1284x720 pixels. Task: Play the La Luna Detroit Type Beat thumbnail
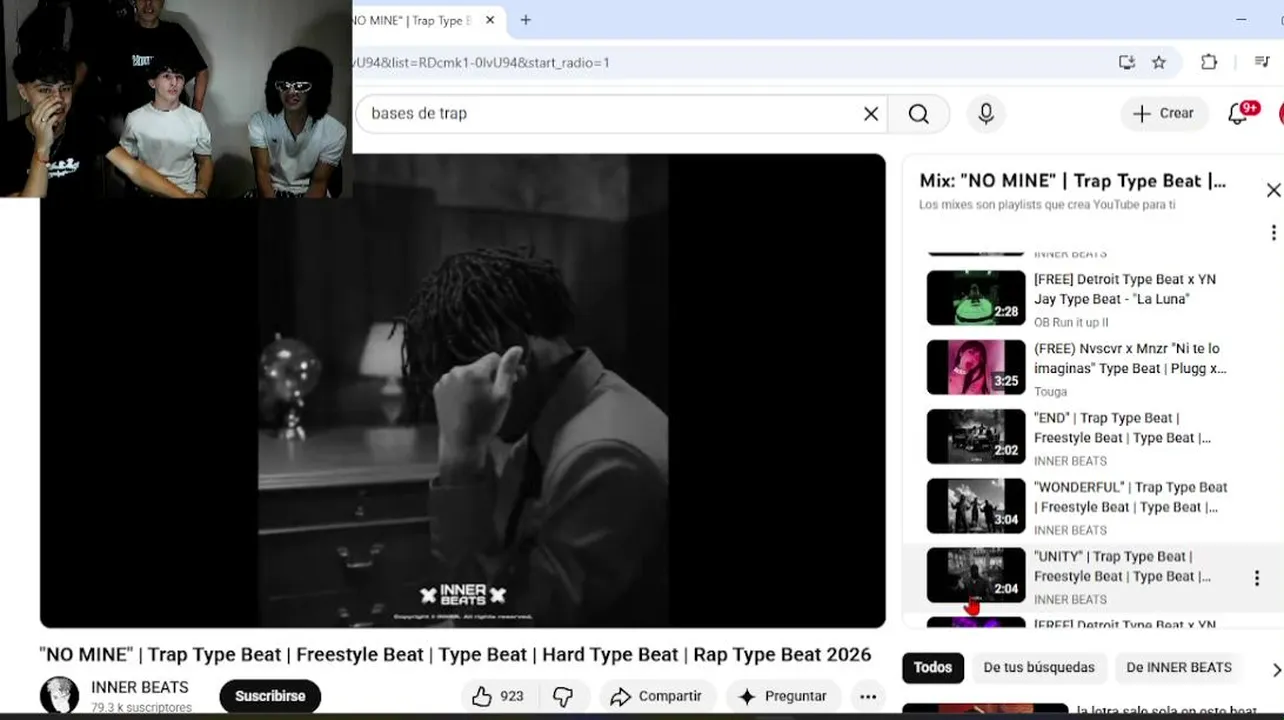coord(976,298)
